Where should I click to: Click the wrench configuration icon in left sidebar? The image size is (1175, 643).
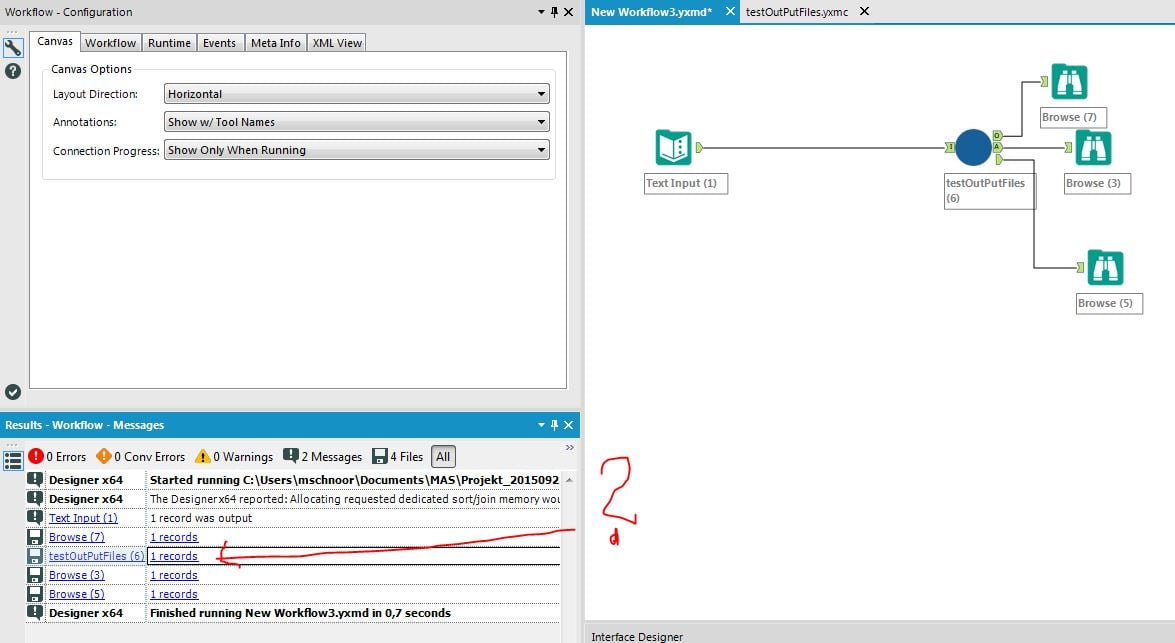pyautogui.click(x=13, y=46)
